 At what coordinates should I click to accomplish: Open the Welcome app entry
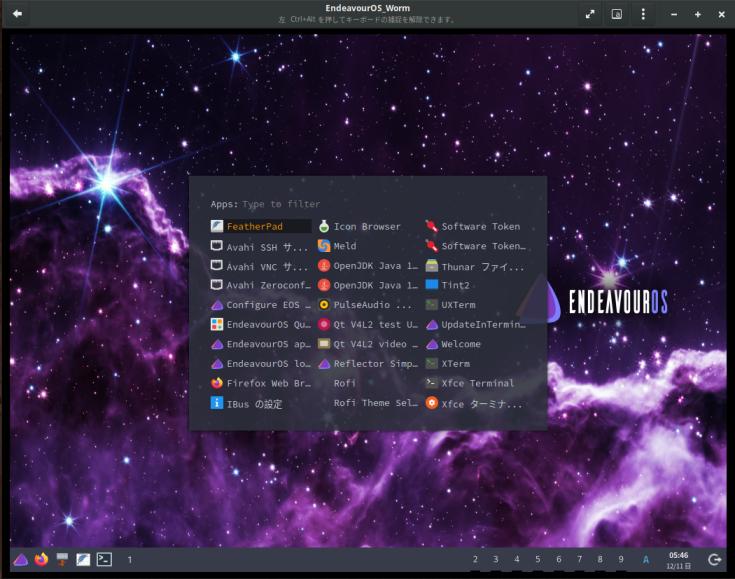[476, 344]
